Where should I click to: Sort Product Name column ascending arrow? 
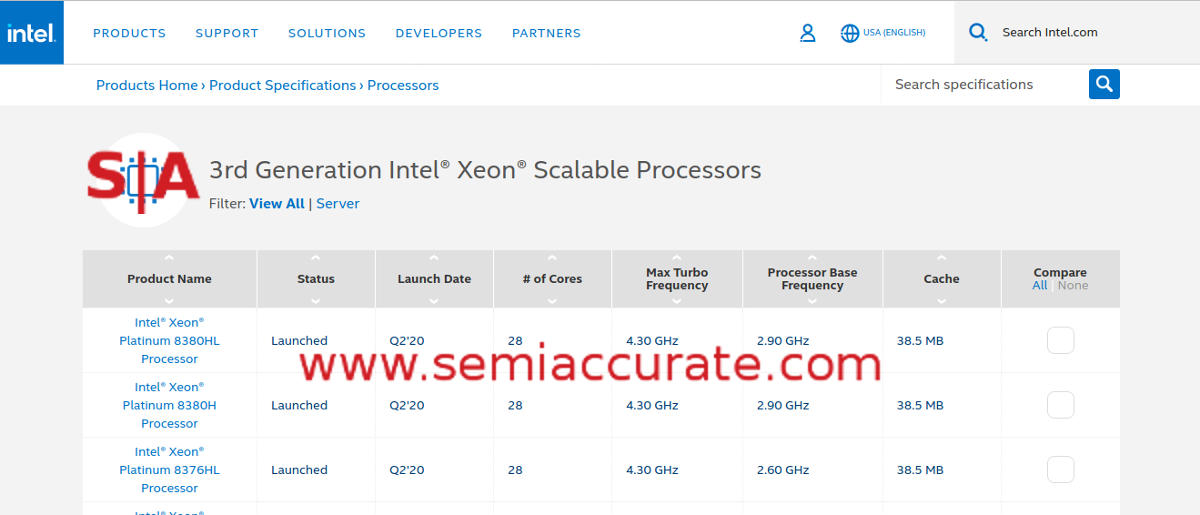pyautogui.click(x=169, y=258)
